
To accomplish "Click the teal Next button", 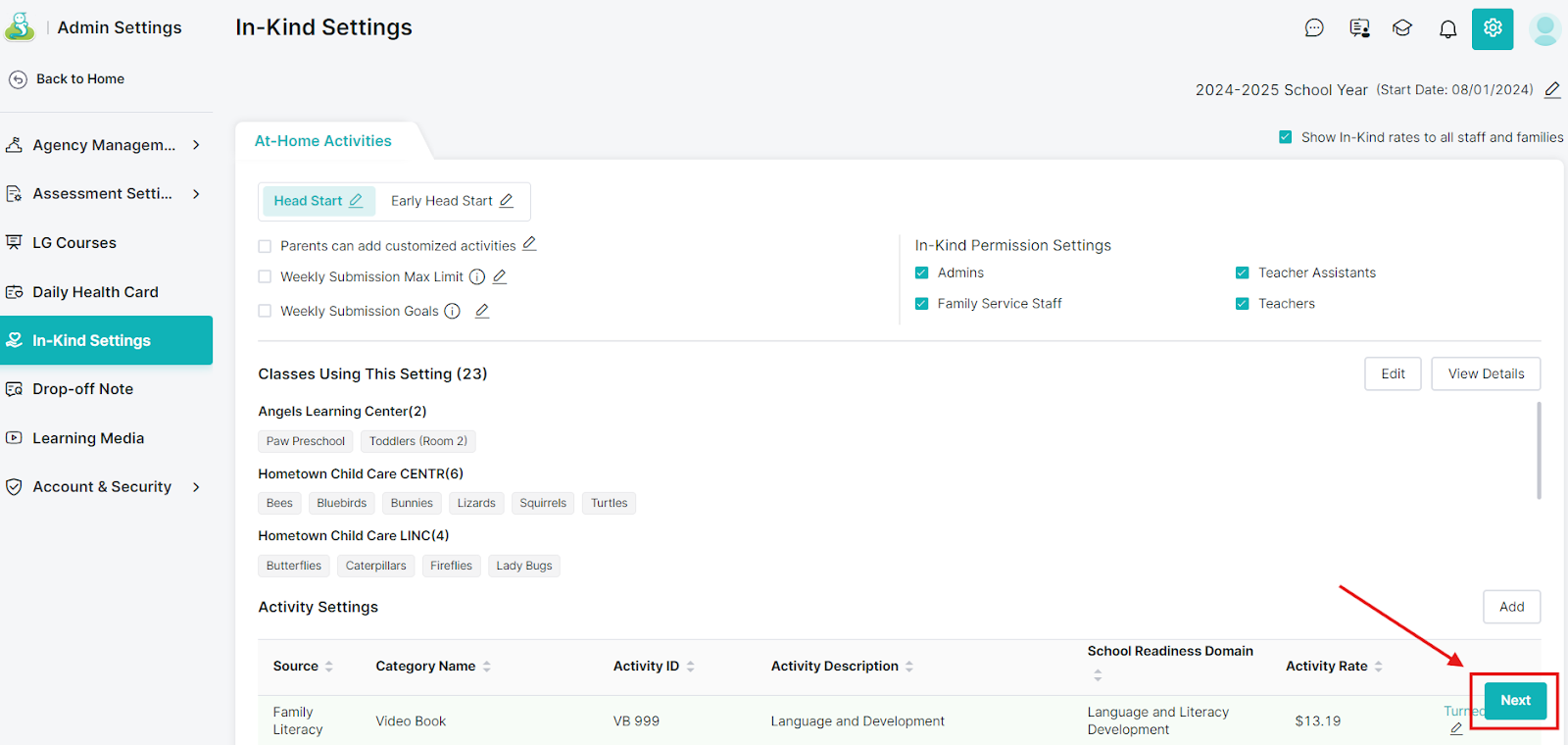I will coord(1514,700).
